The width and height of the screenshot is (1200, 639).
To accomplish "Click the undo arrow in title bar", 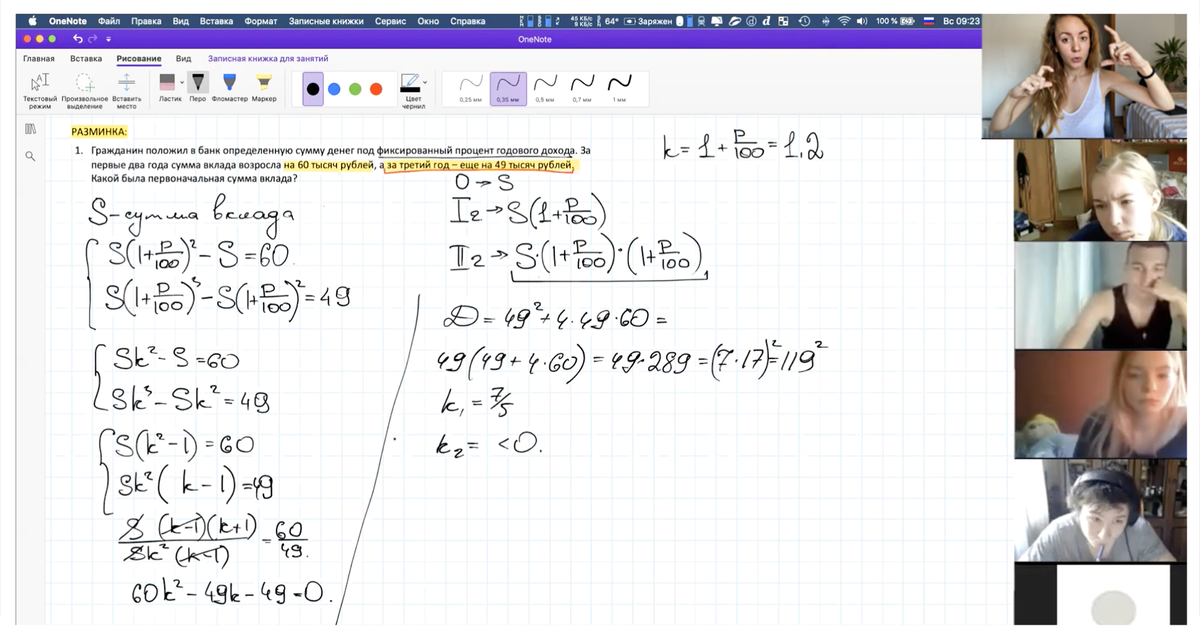I will click(79, 39).
